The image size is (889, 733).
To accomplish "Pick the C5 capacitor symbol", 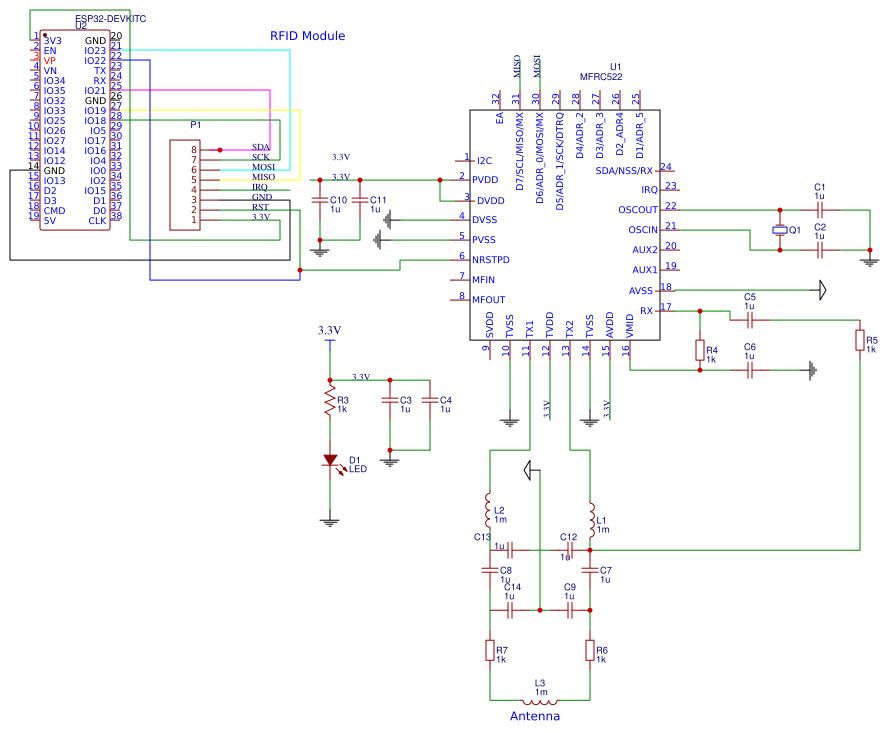I will coord(750,320).
